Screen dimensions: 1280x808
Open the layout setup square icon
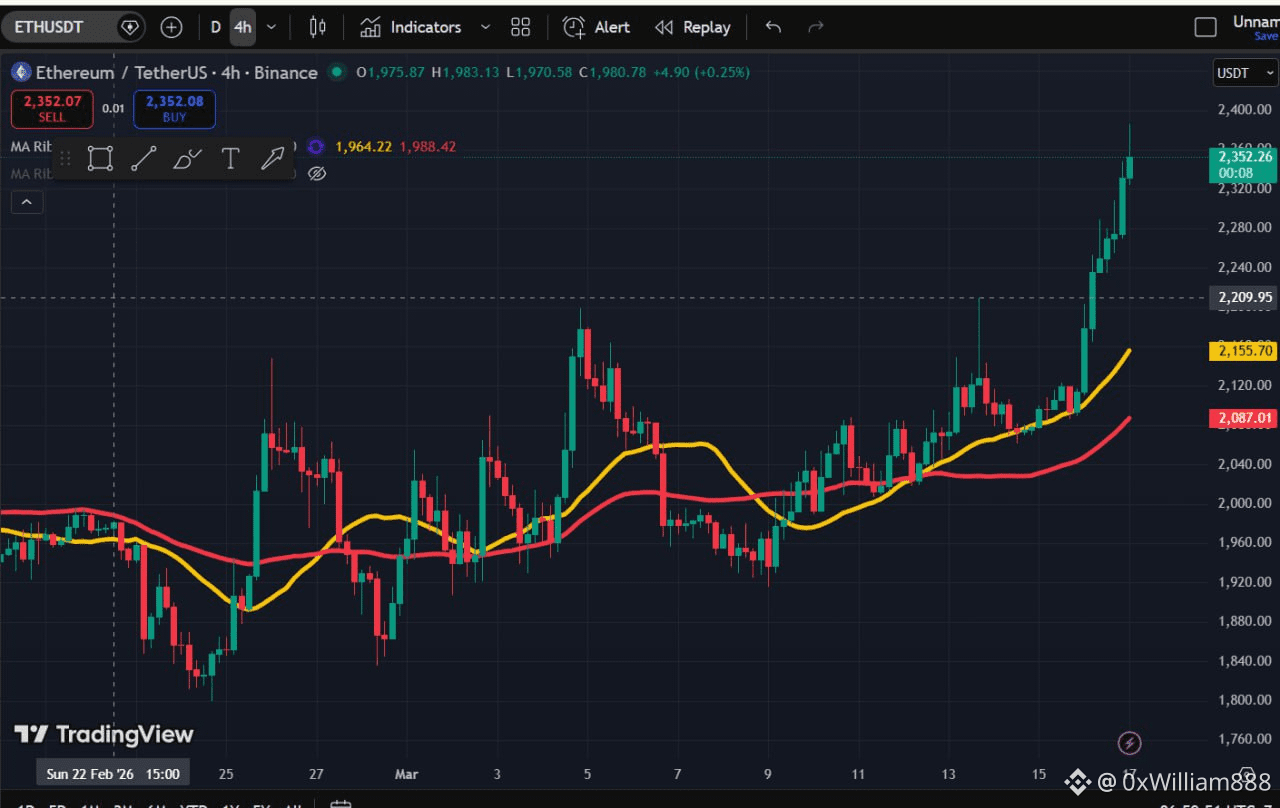tap(1206, 27)
